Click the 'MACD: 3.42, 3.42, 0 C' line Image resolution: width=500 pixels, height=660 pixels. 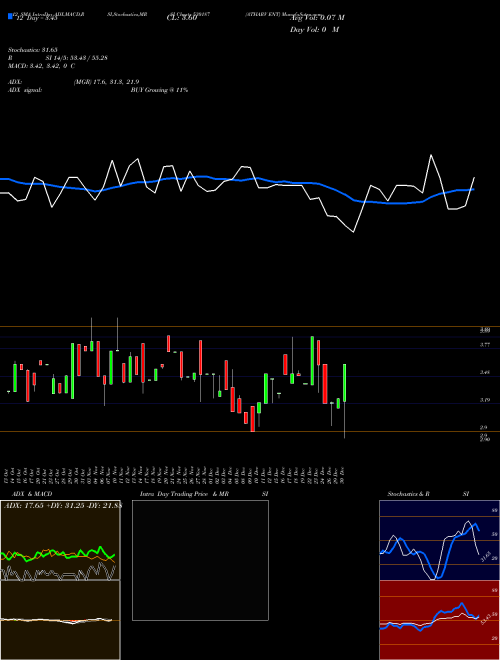[x=41, y=66]
